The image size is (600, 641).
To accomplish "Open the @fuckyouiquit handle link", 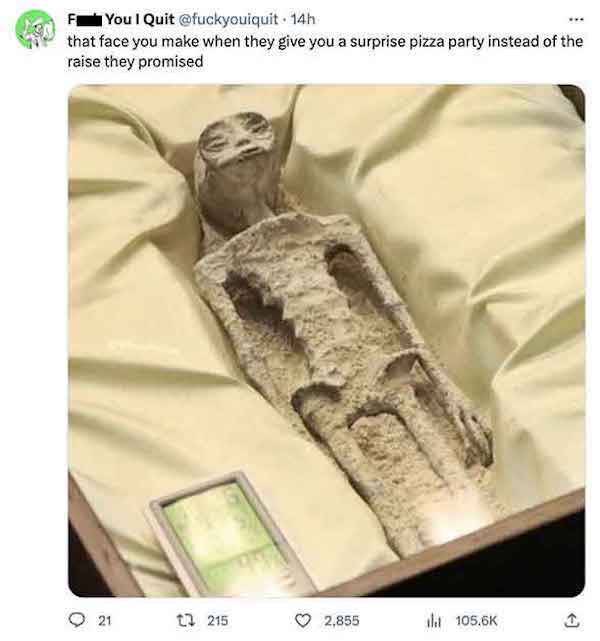I will pyautogui.click(x=228, y=19).
